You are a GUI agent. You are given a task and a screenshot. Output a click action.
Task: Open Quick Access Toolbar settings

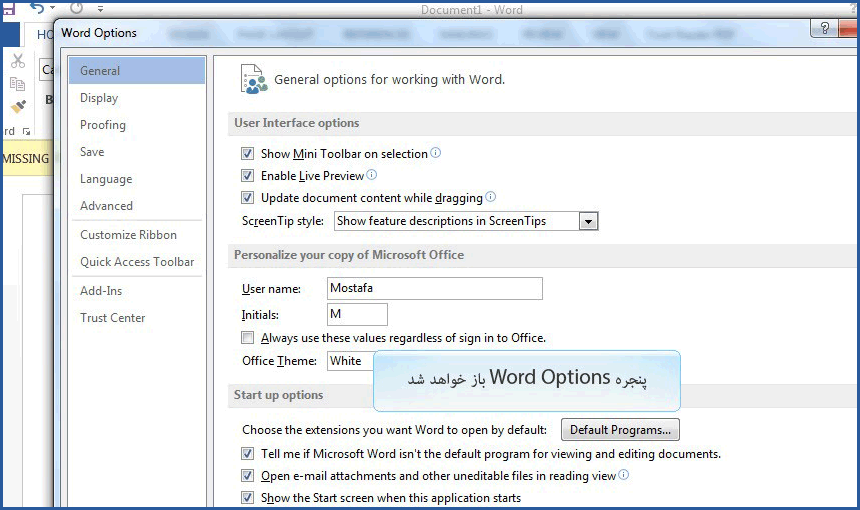[x=137, y=262]
